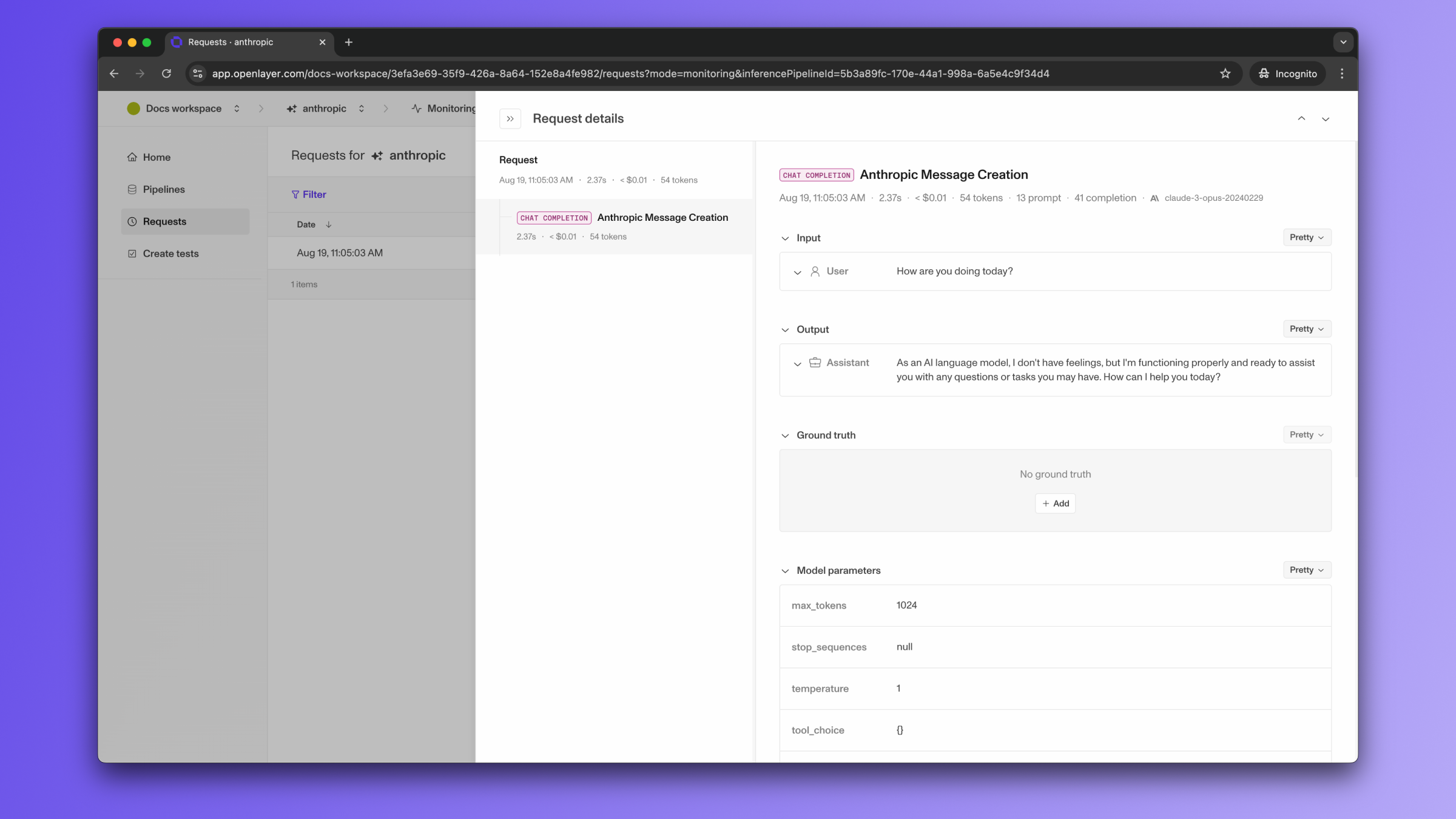Select the Aug 19, 11:05:03 AM request row
The image size is (1456, 819).
coord(371,253)
